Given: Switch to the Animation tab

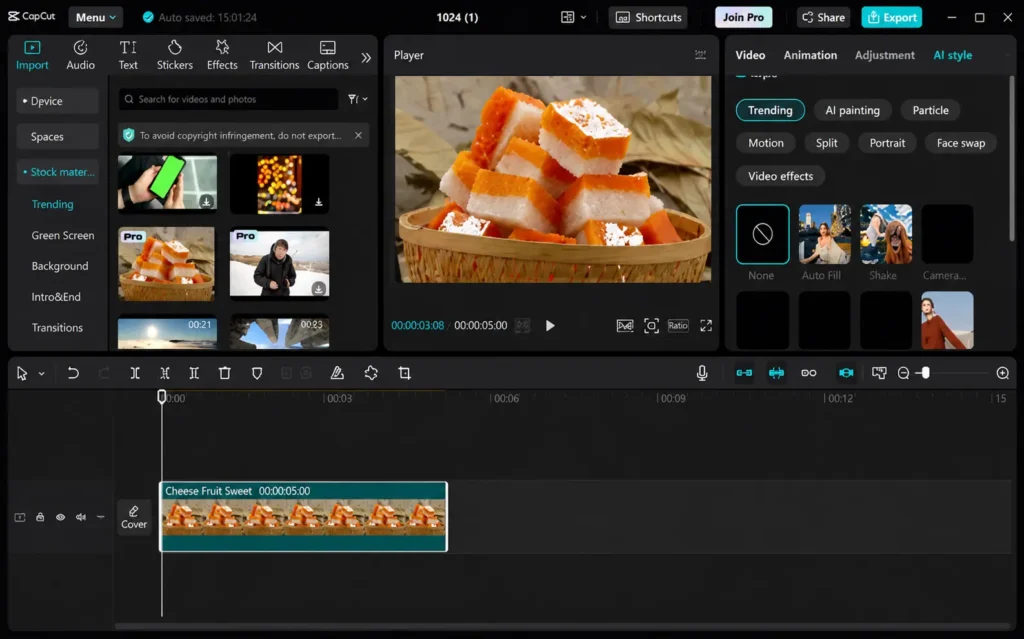Looking at the screenshot, I should click(810, 55).
